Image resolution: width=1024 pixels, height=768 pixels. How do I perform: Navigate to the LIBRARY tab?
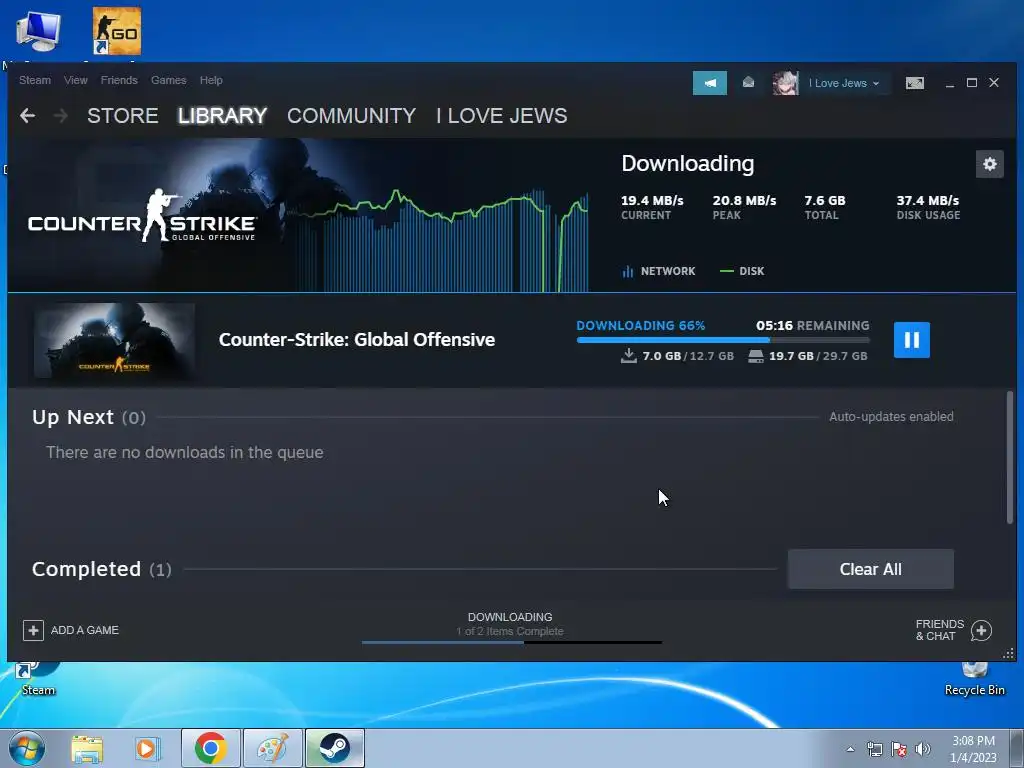223,116
